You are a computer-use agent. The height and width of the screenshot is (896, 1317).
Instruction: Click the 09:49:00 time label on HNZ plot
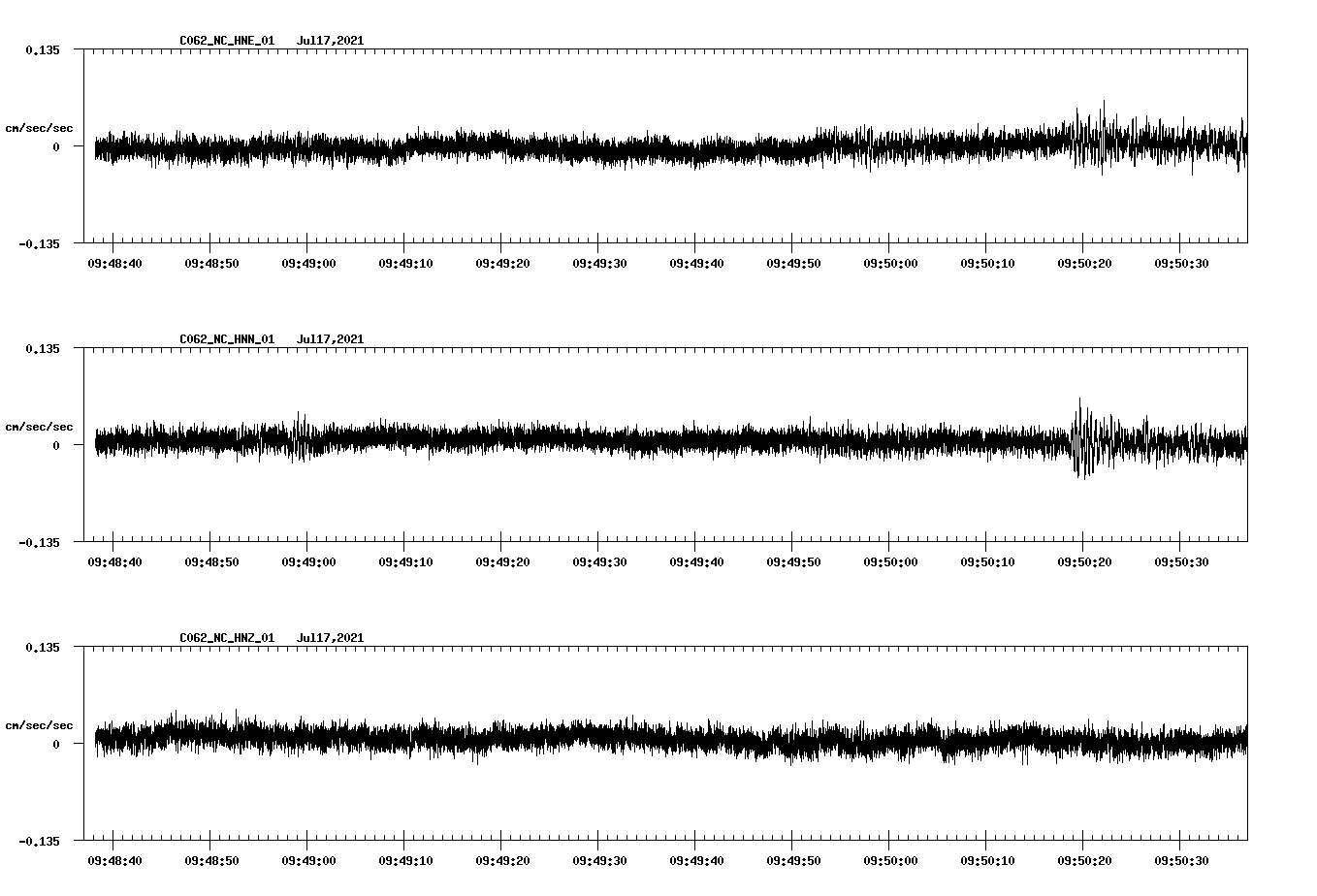point(308,860)
